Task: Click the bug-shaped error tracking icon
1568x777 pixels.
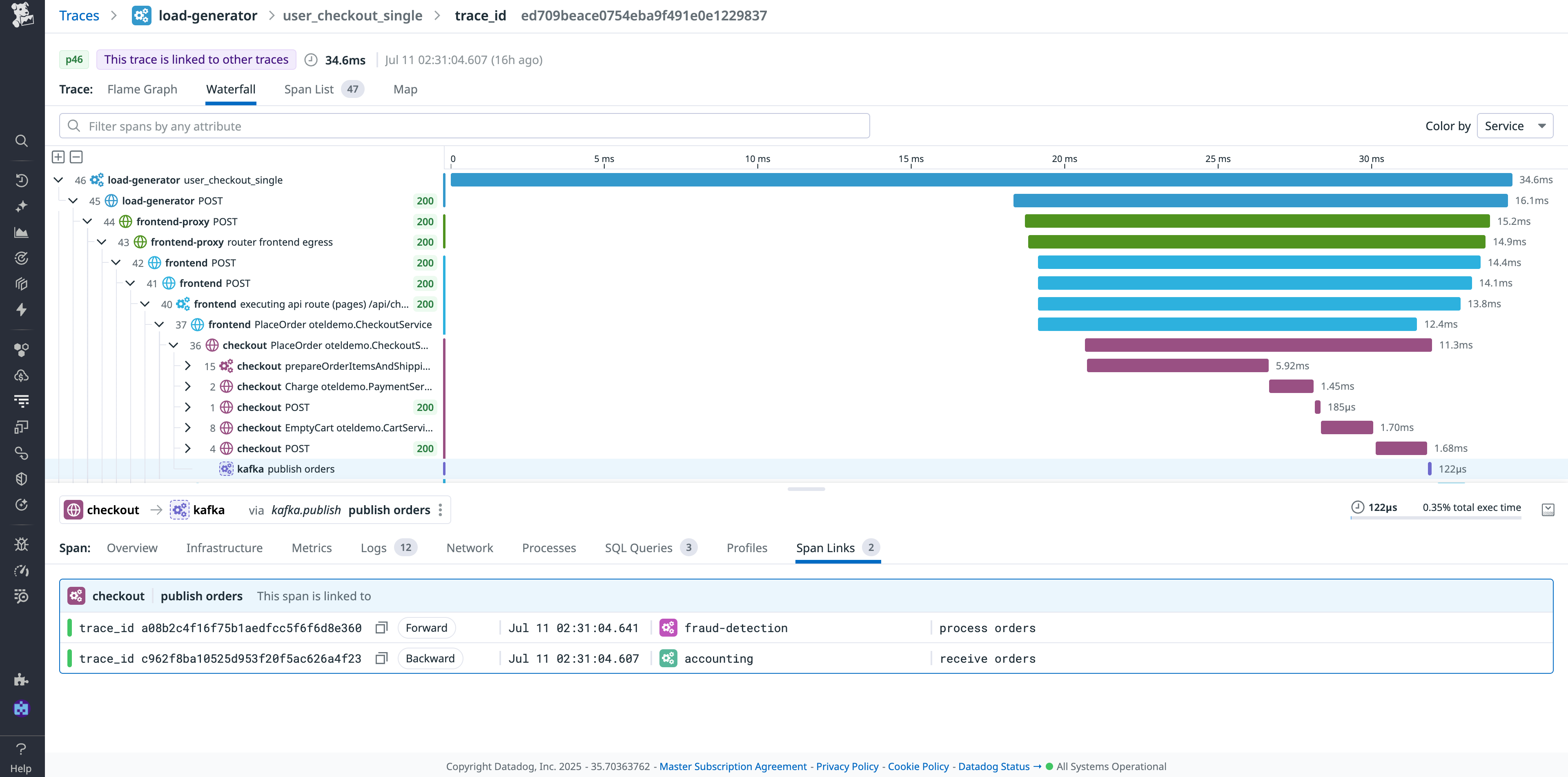Action: point(22,544)
